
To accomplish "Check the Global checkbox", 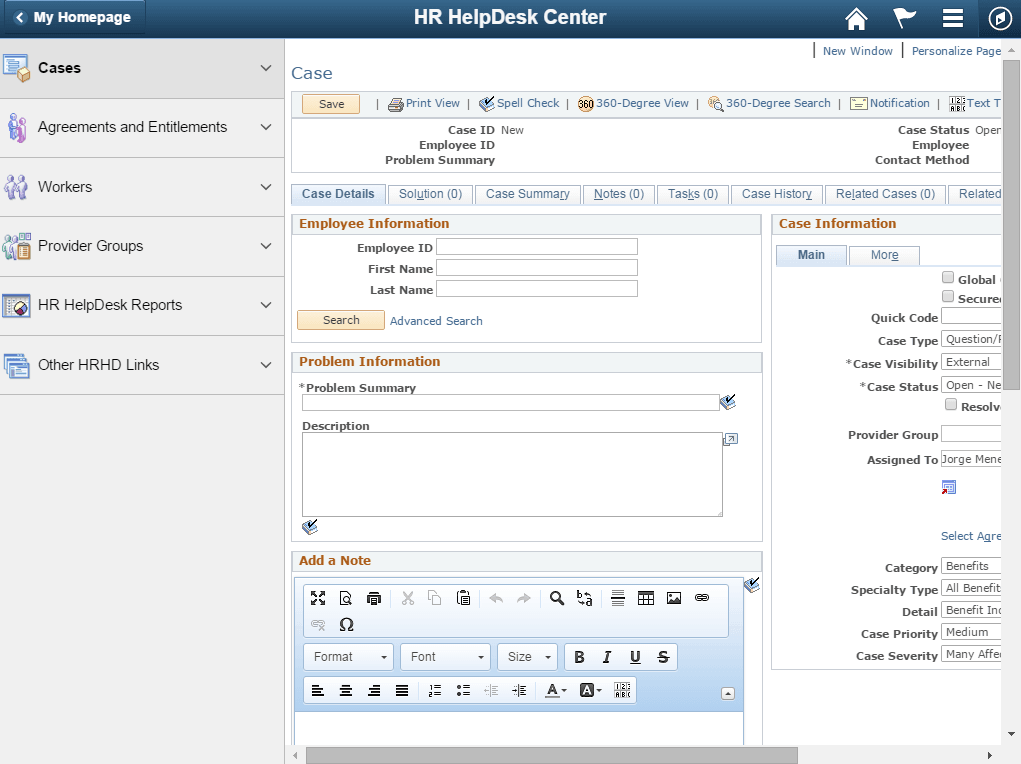I will pyautogui.click(x=947, y=278).
